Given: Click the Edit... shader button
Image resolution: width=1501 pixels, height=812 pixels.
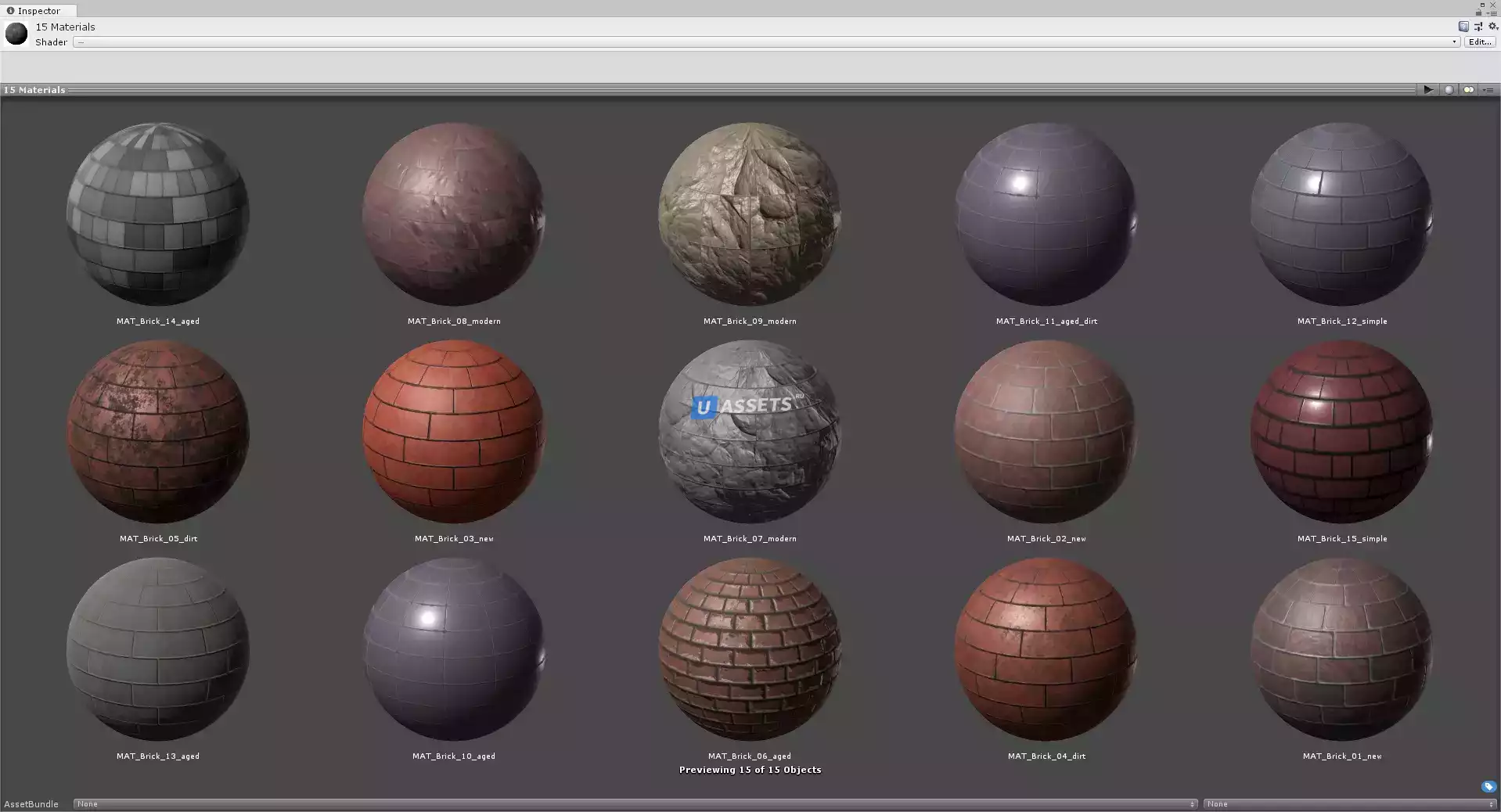Looking at the screenshot, I should pos(1480,42).
